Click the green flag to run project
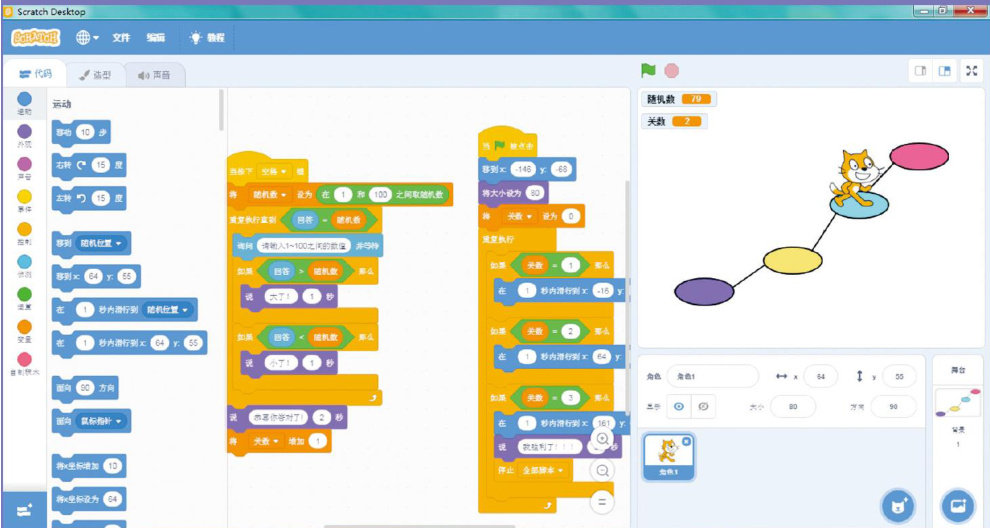Image resolution: width=990 pixels, height=528 pixels. (x=648, y=71)
